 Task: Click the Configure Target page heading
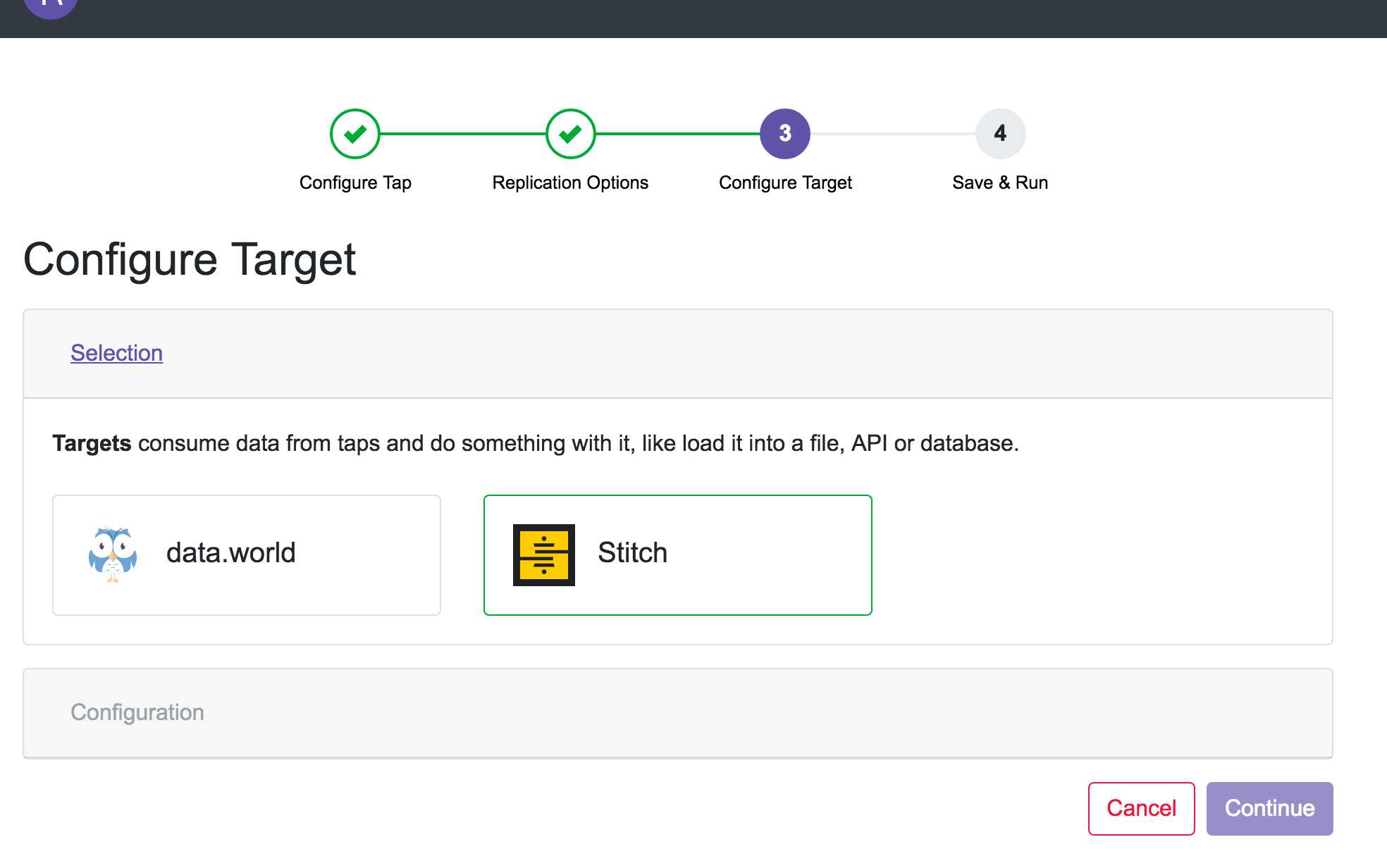190,260
